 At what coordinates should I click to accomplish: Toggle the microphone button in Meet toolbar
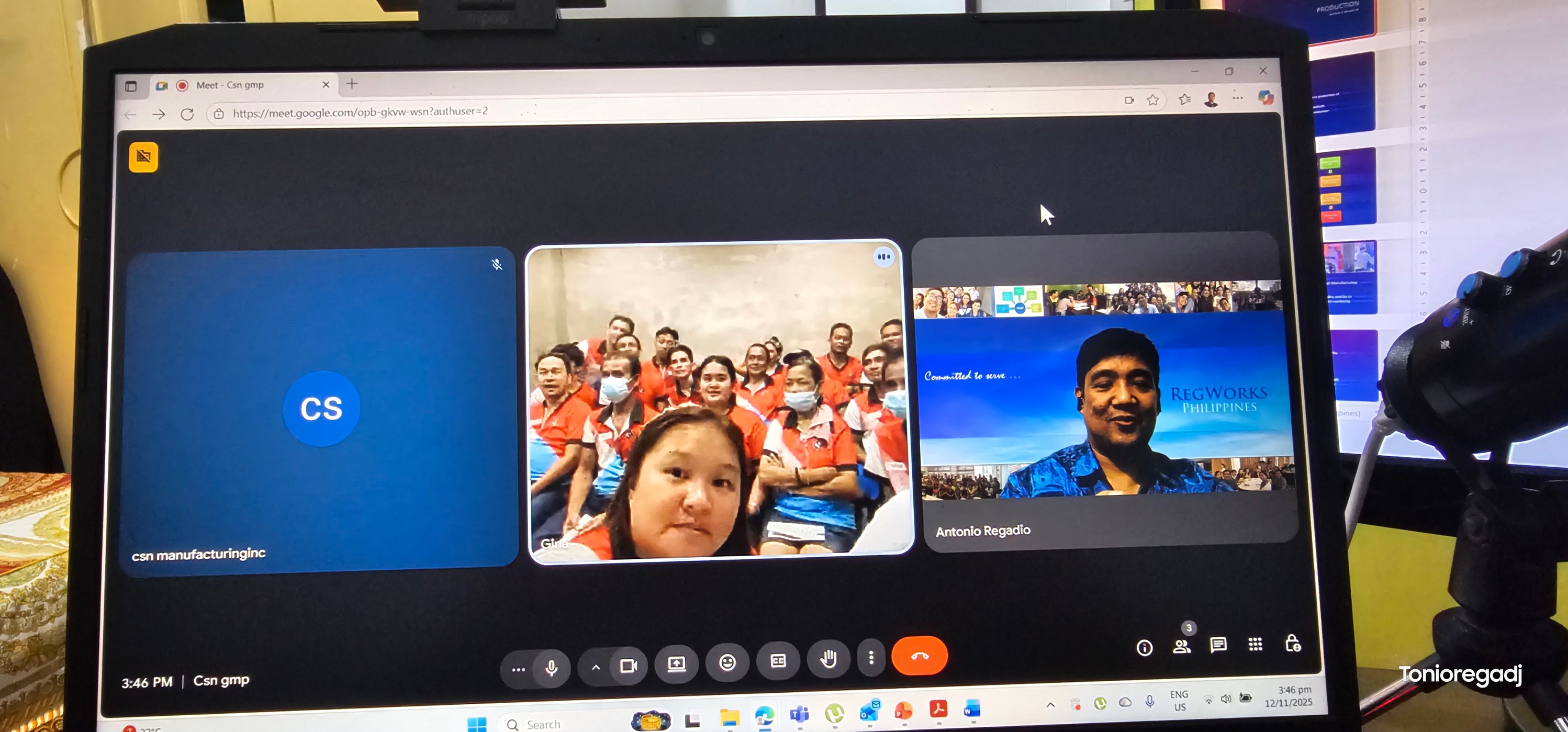[x=551, y=668]
